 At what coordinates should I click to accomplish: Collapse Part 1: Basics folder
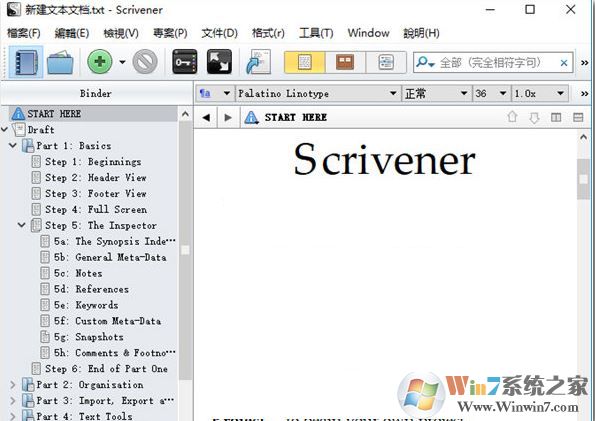13,146
